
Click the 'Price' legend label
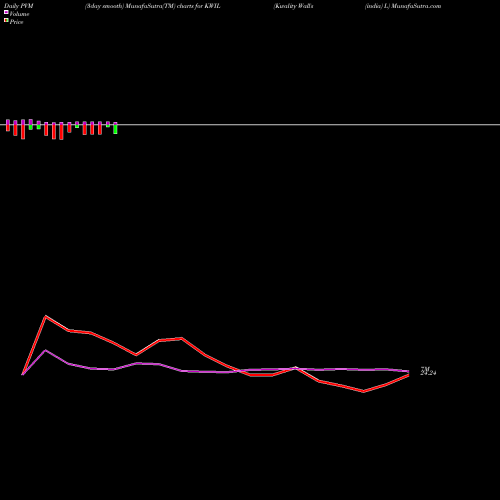coord(16,22)
